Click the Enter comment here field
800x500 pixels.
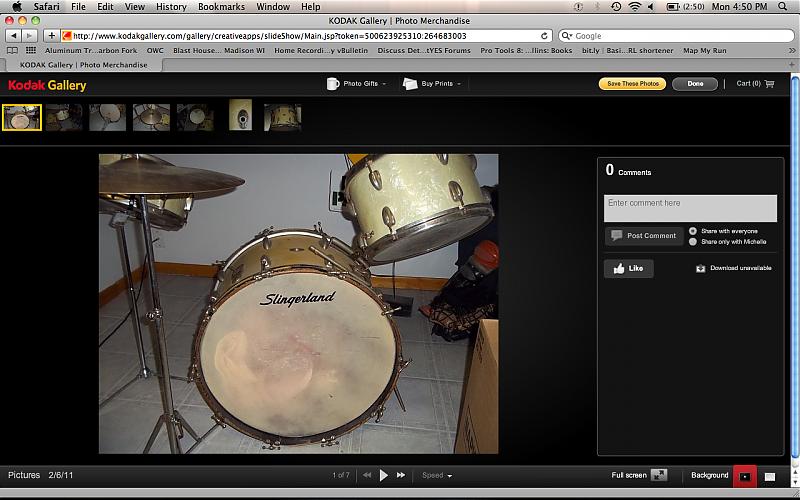[690, 208]
